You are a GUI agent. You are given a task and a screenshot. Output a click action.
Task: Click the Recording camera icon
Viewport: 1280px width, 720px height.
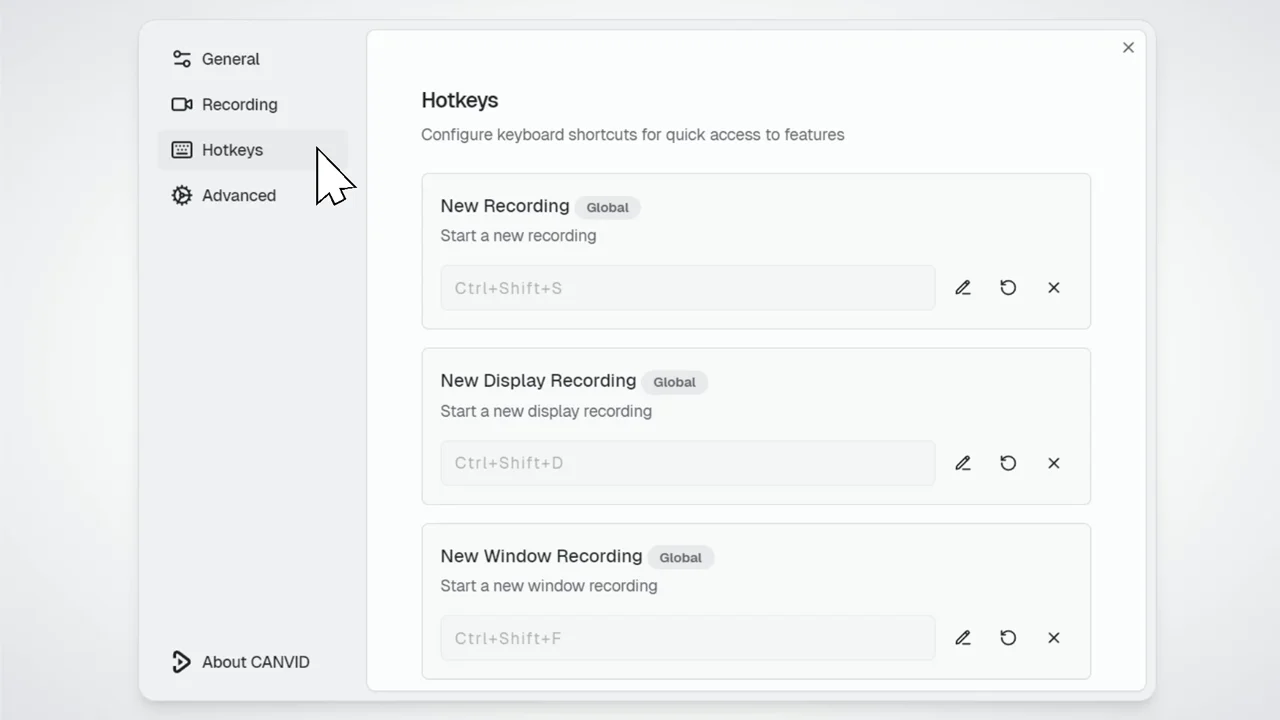pyautogui.click(x=181, y=104)
